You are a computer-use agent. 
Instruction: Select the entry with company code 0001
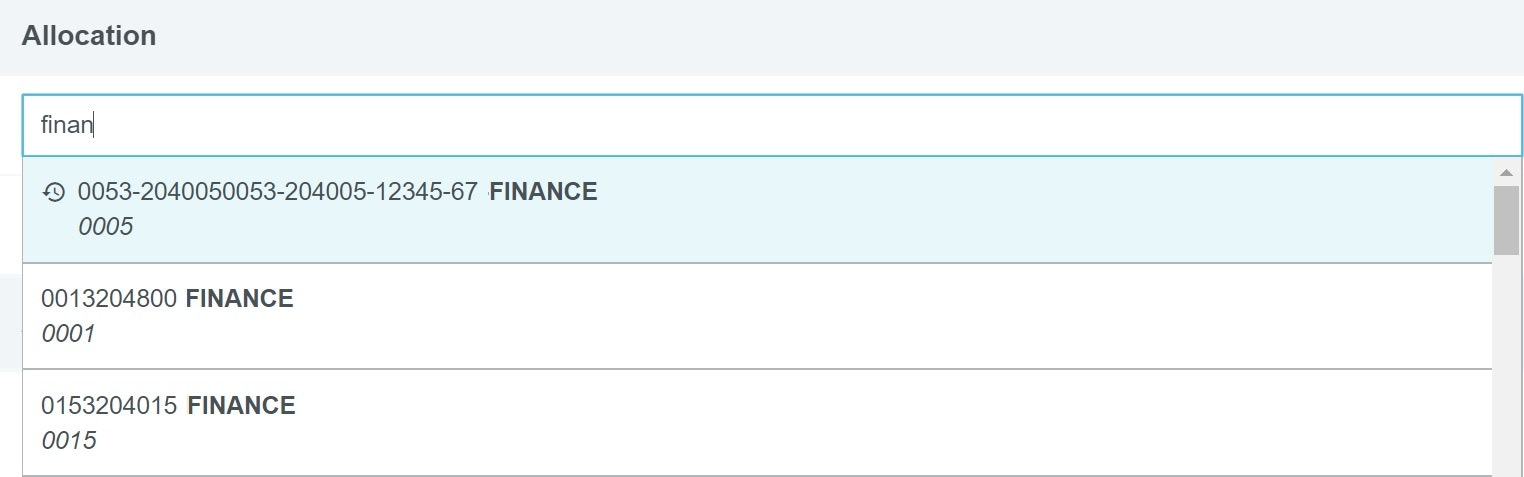(68, 333)
